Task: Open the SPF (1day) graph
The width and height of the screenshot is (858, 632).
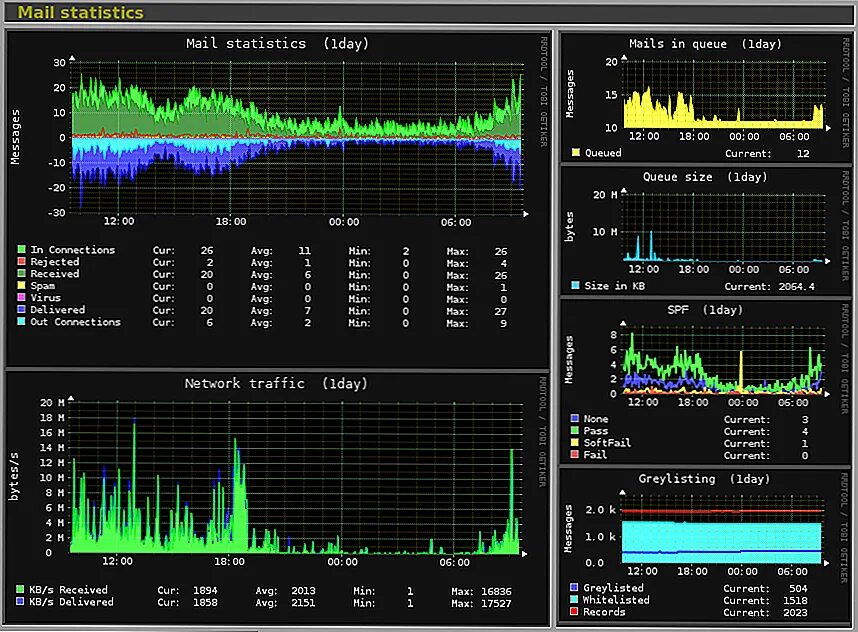Action: 706,381
